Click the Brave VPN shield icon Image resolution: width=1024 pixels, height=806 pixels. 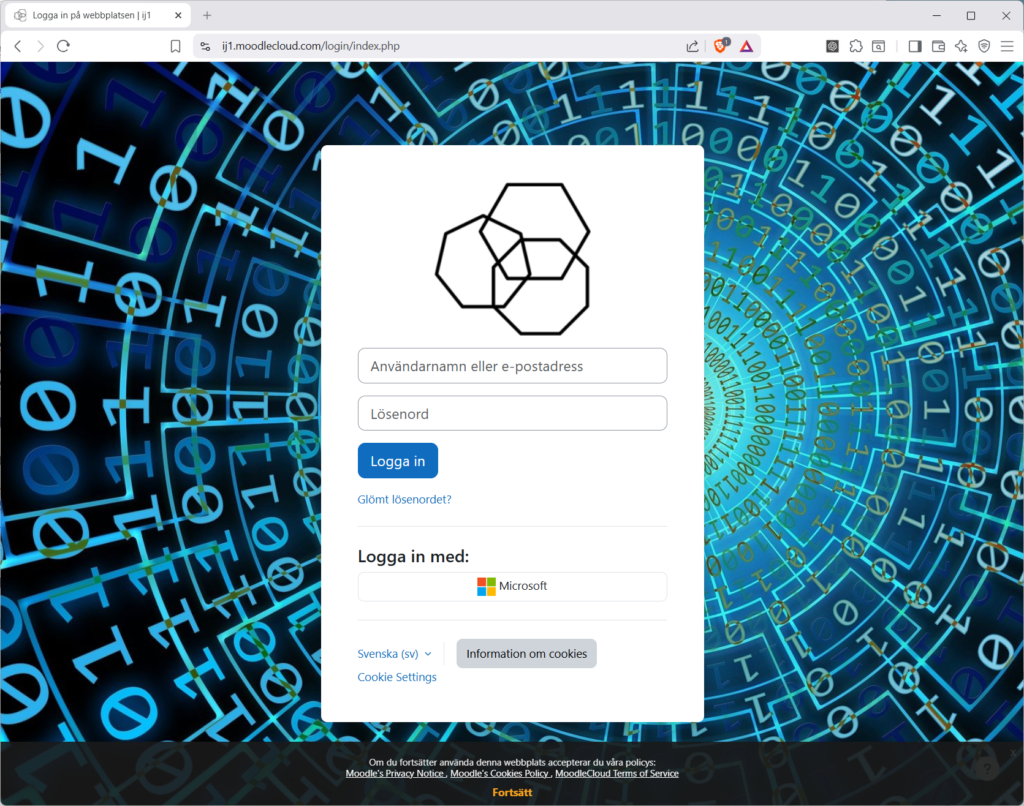pyautogui.click(x=984, y=46)
